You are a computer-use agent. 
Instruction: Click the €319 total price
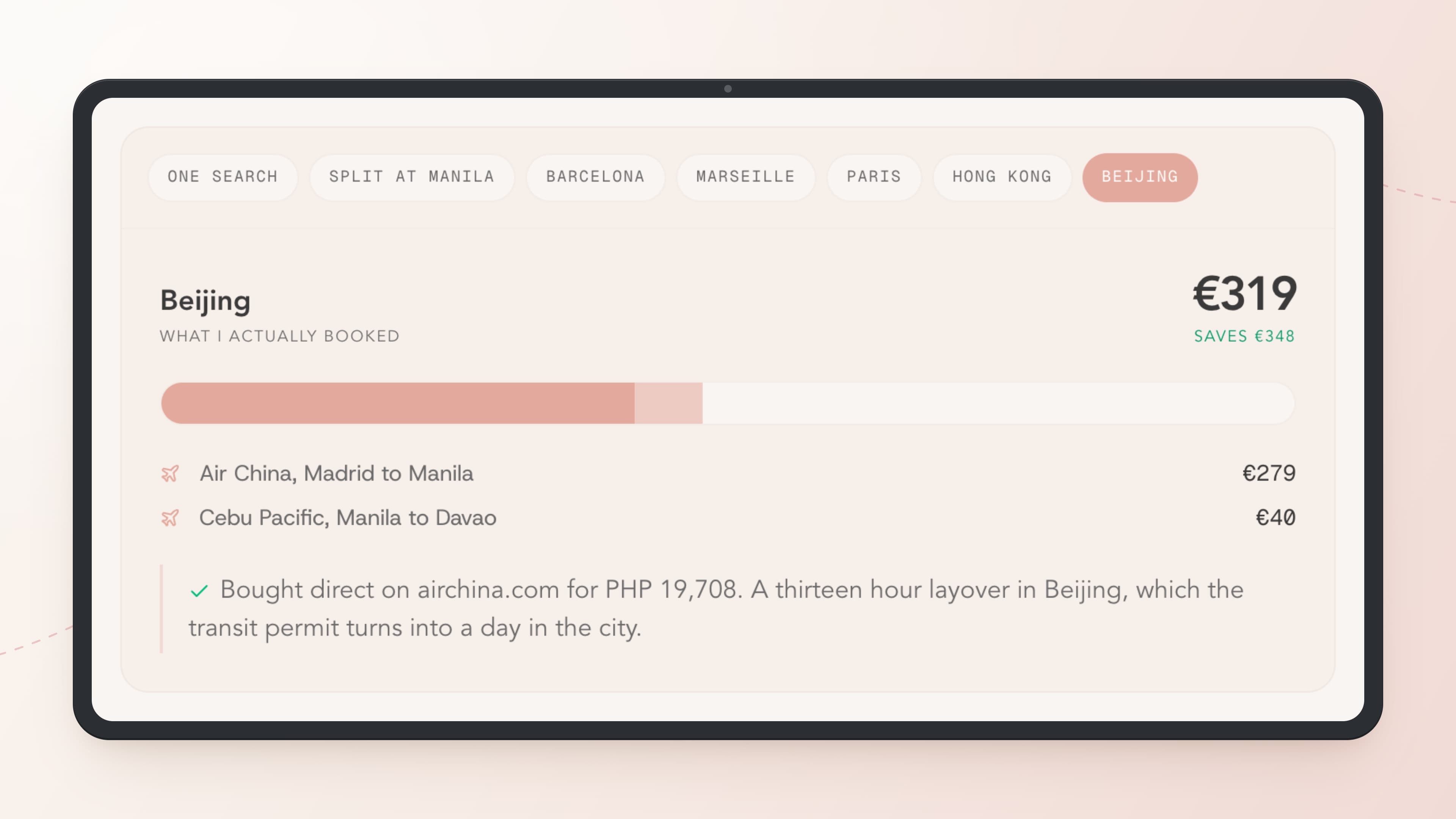coord(1244,294)
